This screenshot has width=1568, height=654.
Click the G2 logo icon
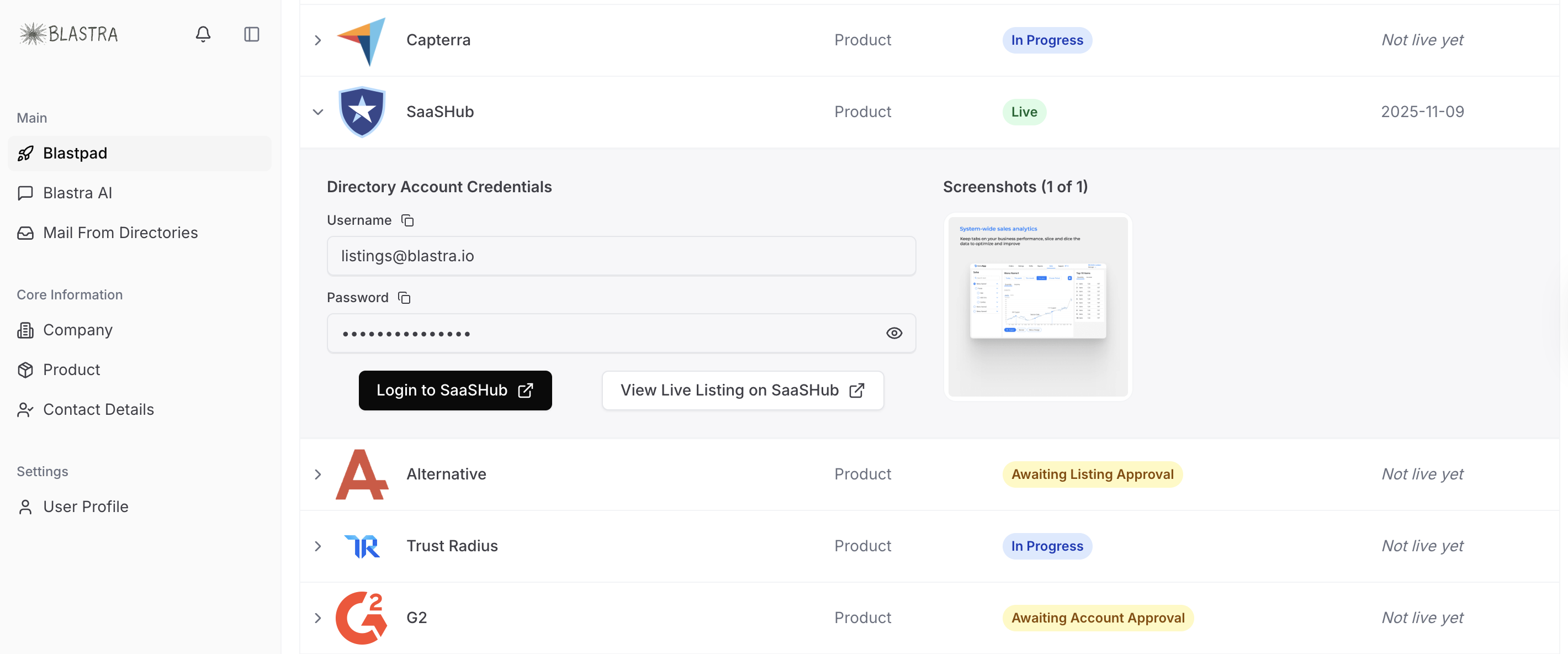click(x=362, y=618)
